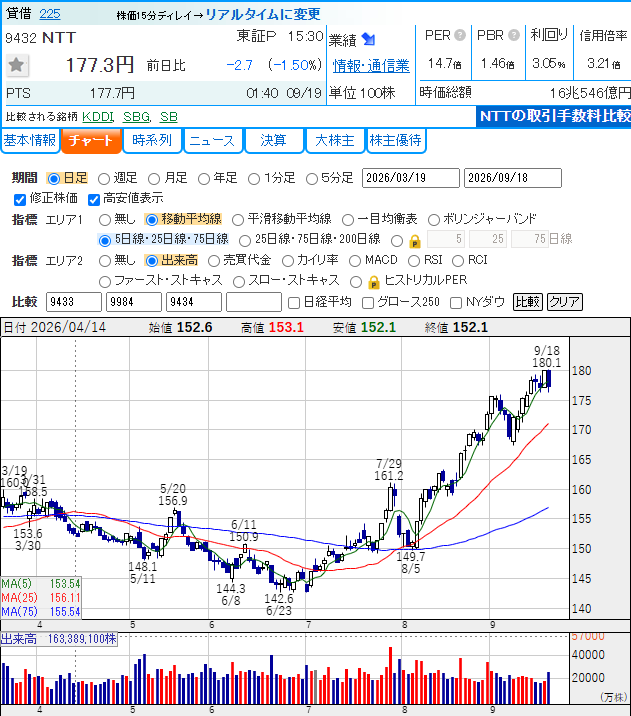
Task: Select 無し for indicator エリア2
Action: pyautogui.click(x=105, y=261)
